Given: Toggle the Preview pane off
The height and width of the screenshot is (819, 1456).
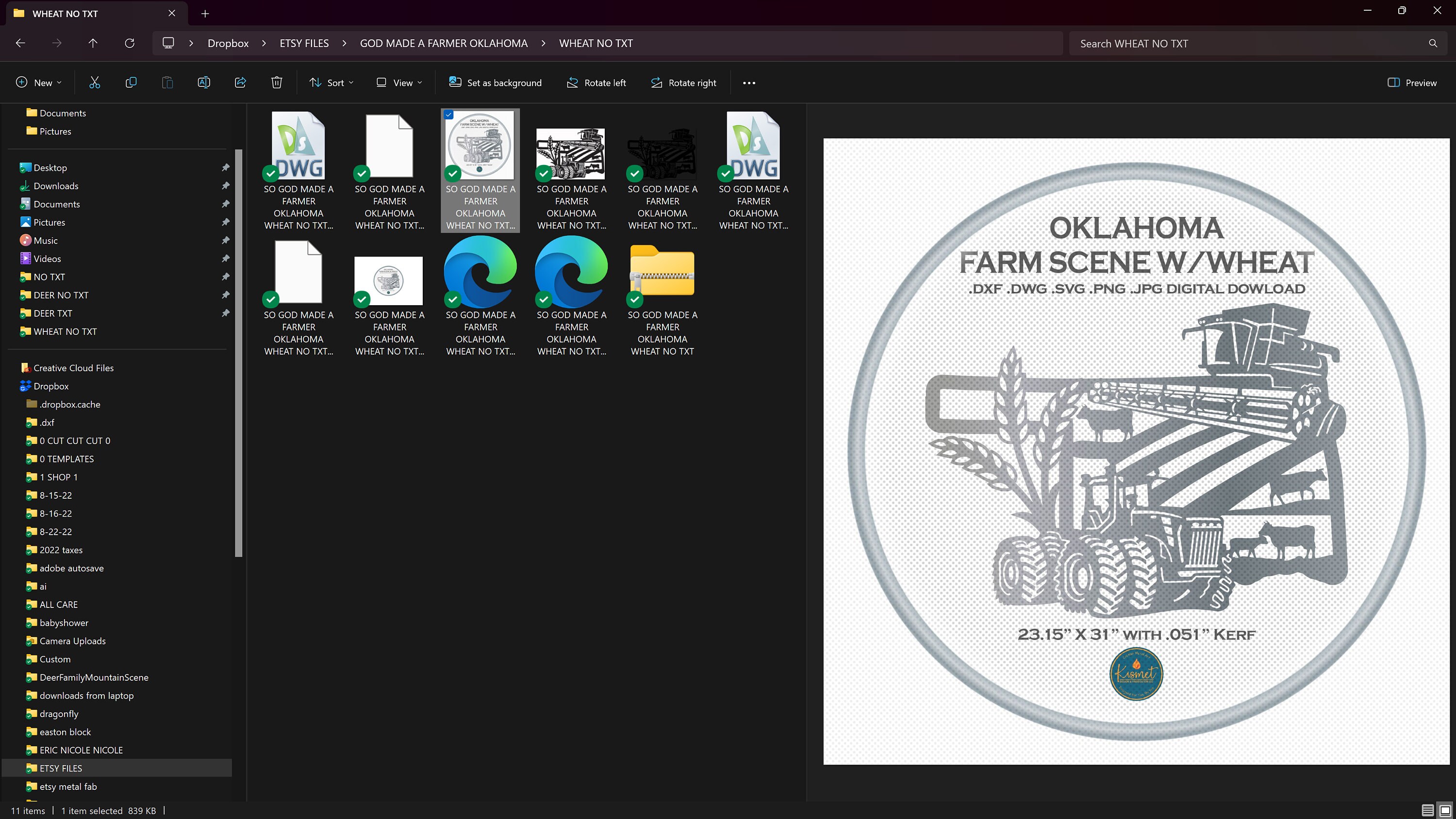Looking at the screenshot, I should (x=1413, y=82).
